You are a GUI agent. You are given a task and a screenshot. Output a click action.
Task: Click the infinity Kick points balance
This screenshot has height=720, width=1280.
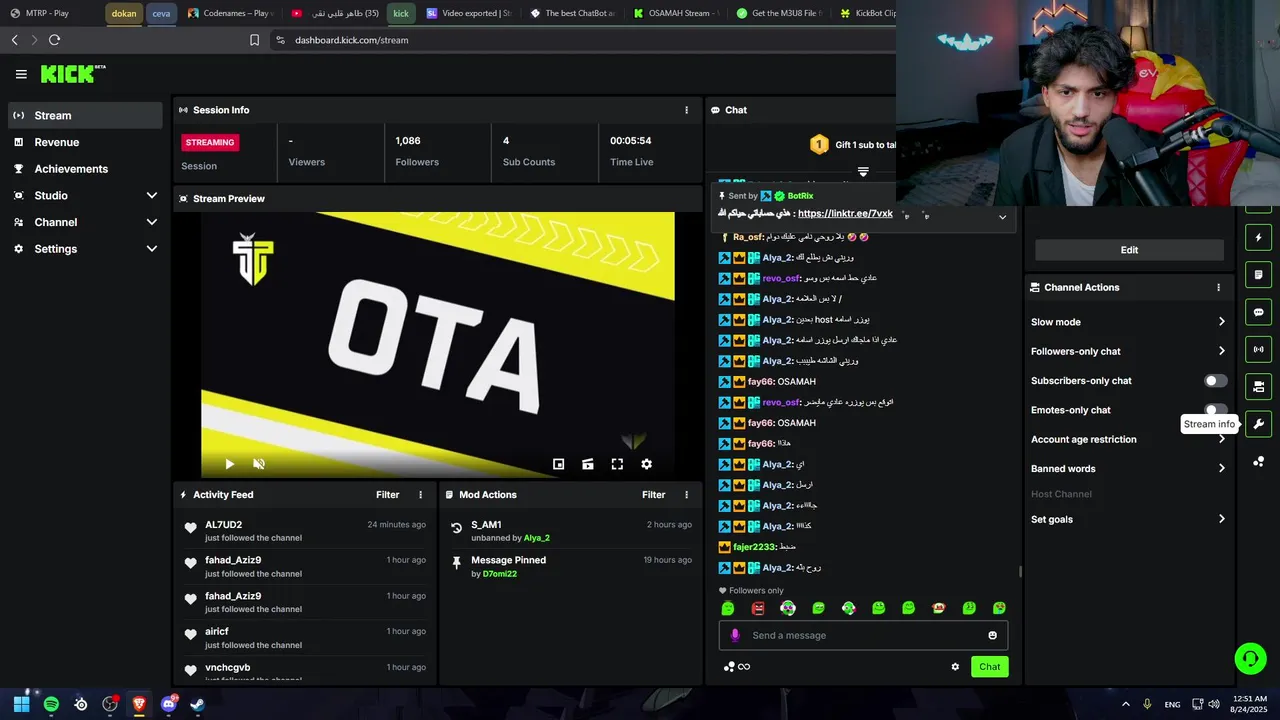pos(737,667)
